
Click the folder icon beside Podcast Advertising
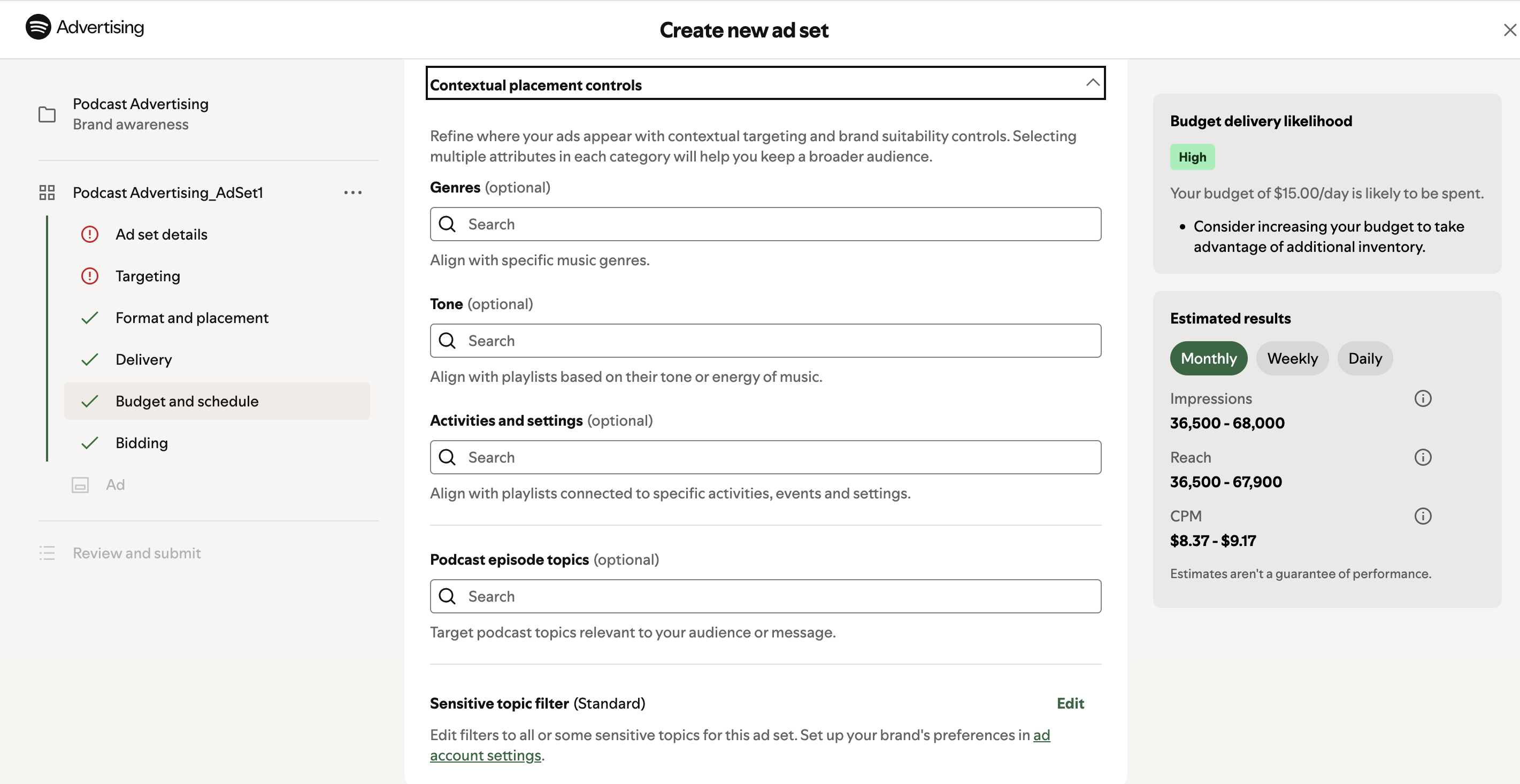pos(47,114)
